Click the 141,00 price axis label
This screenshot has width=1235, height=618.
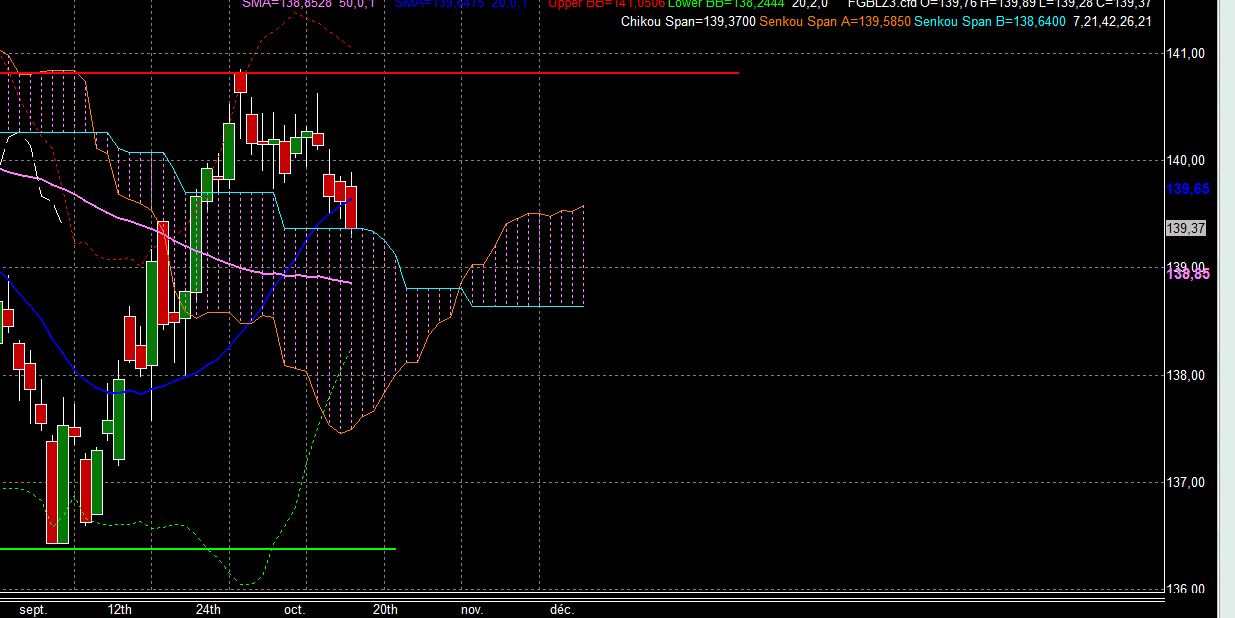pyautogui.click(x=1188, y=53)
